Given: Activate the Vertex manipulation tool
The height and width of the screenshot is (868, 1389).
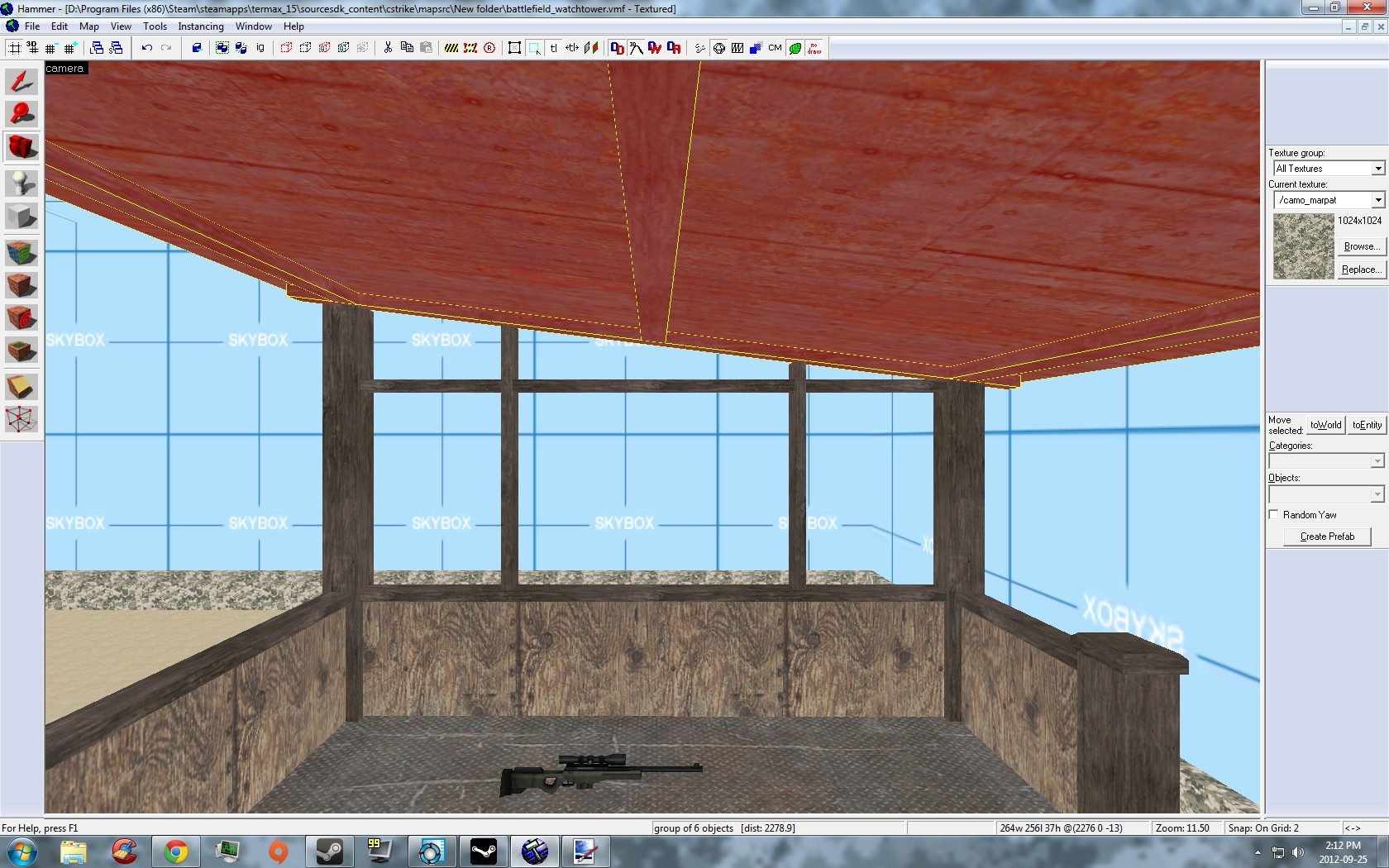Looking at the screenshot, I should point(21,419).
